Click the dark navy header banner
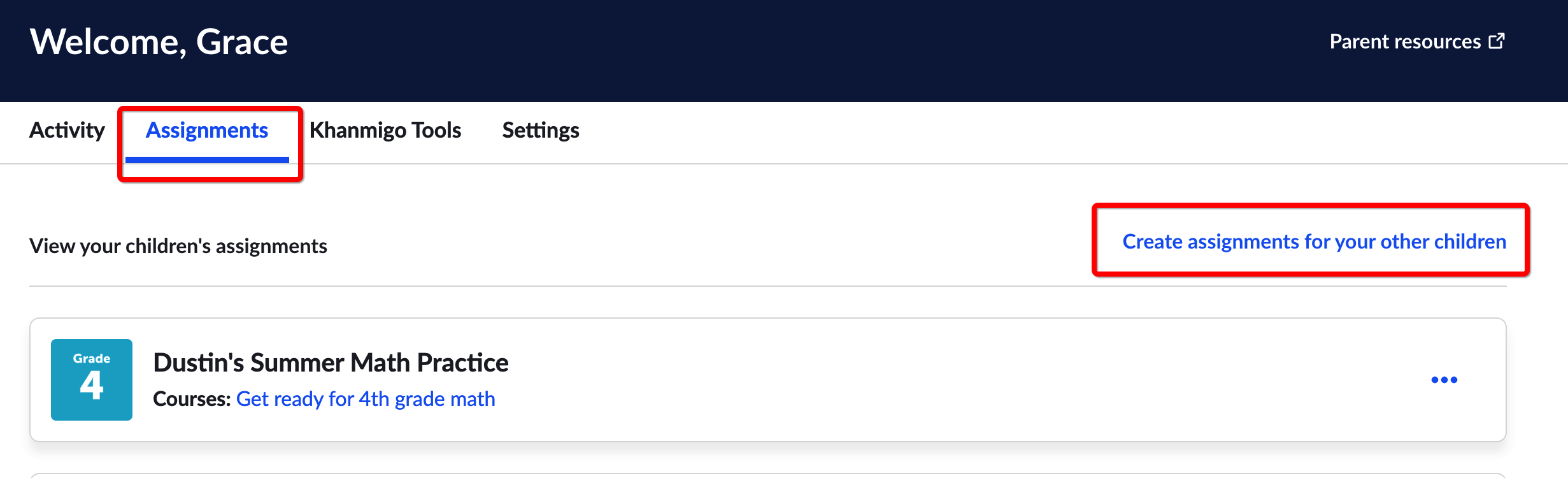Viewport: 1568px width, 478px height. click(x=784, y=51)
